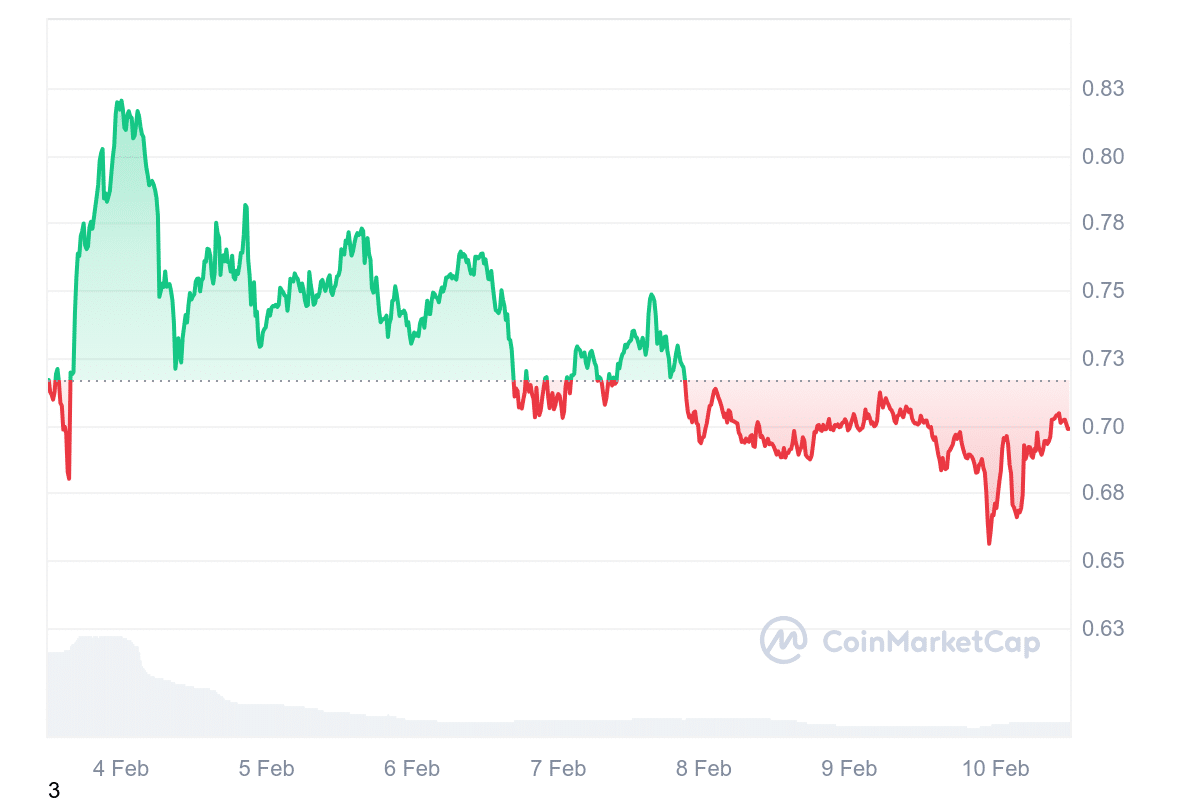Select the 5 Feb date label
This screenshot has width=1200, height=800.
[x=266, y=768]
